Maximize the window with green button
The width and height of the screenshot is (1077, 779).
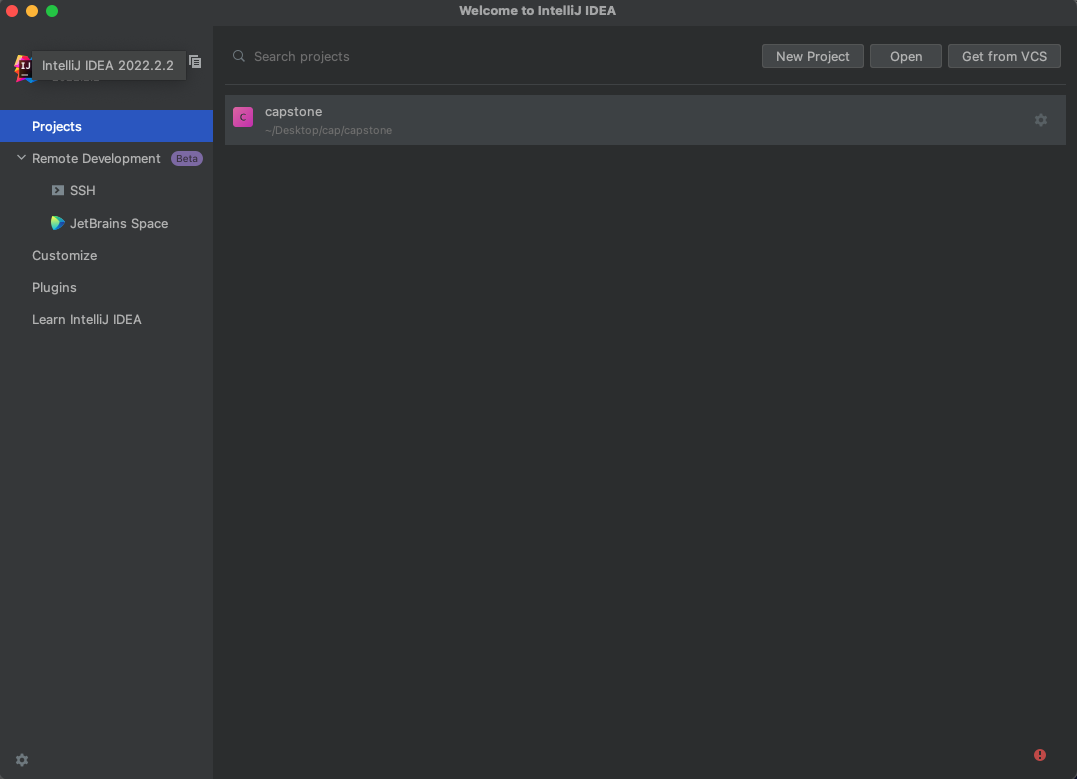pyautogui.click(x=52, y=11)
